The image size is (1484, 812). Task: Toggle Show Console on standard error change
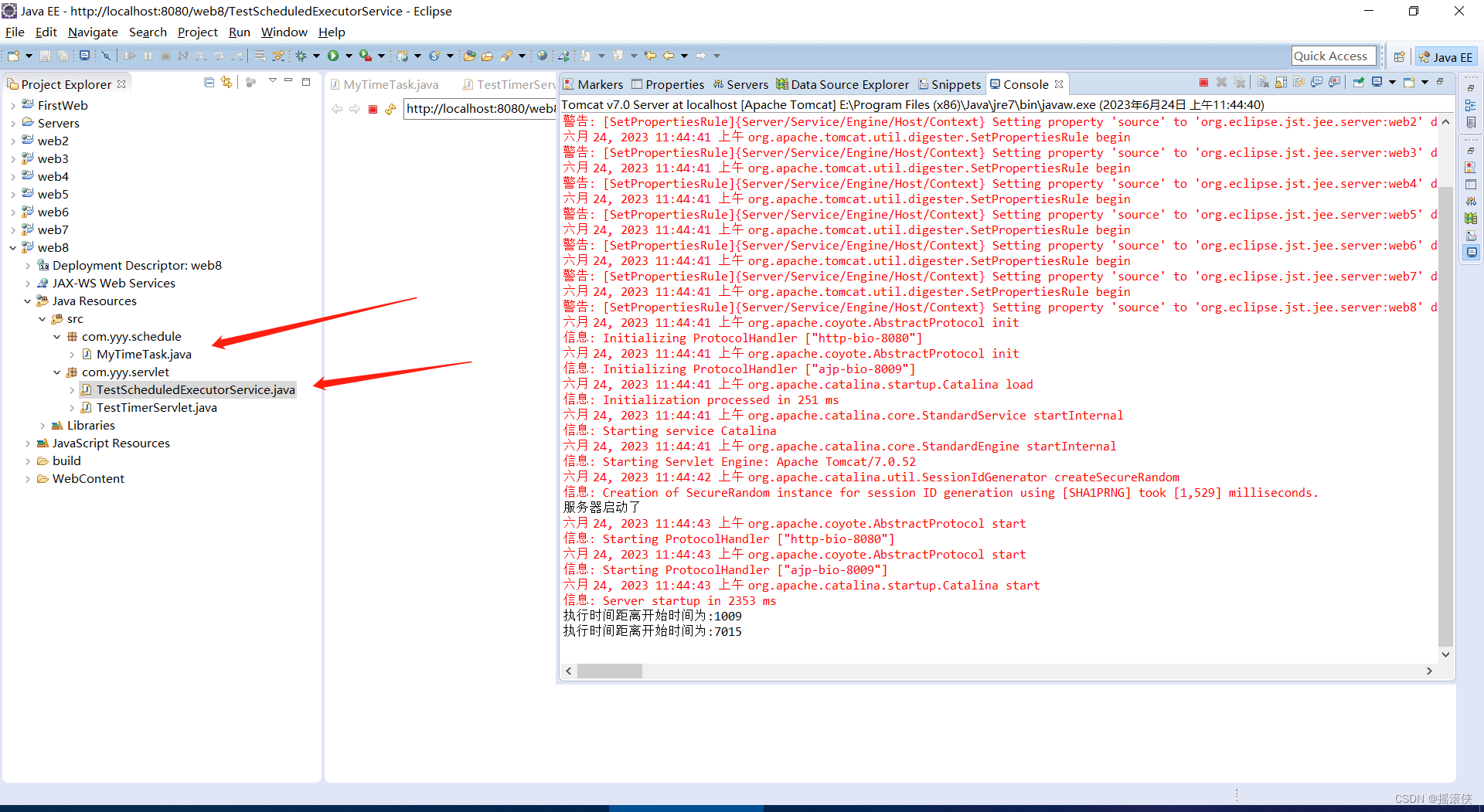tap(1334, 82)
